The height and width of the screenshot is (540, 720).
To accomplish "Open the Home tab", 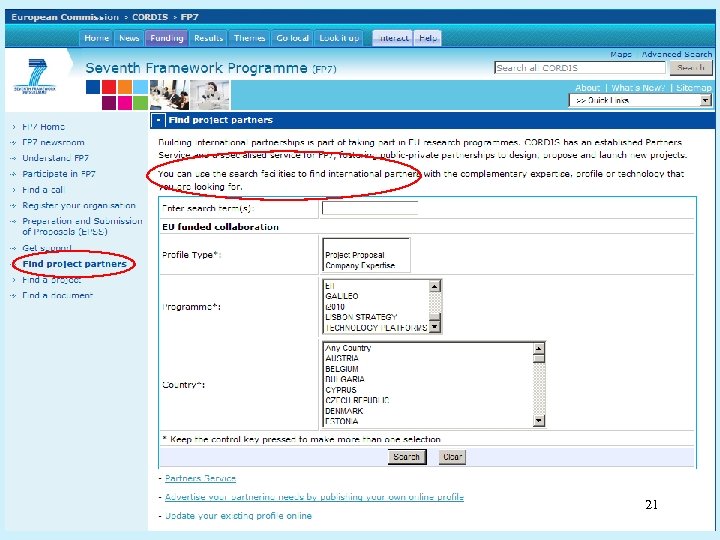I will pyautogui.click(x=96, y=38).
